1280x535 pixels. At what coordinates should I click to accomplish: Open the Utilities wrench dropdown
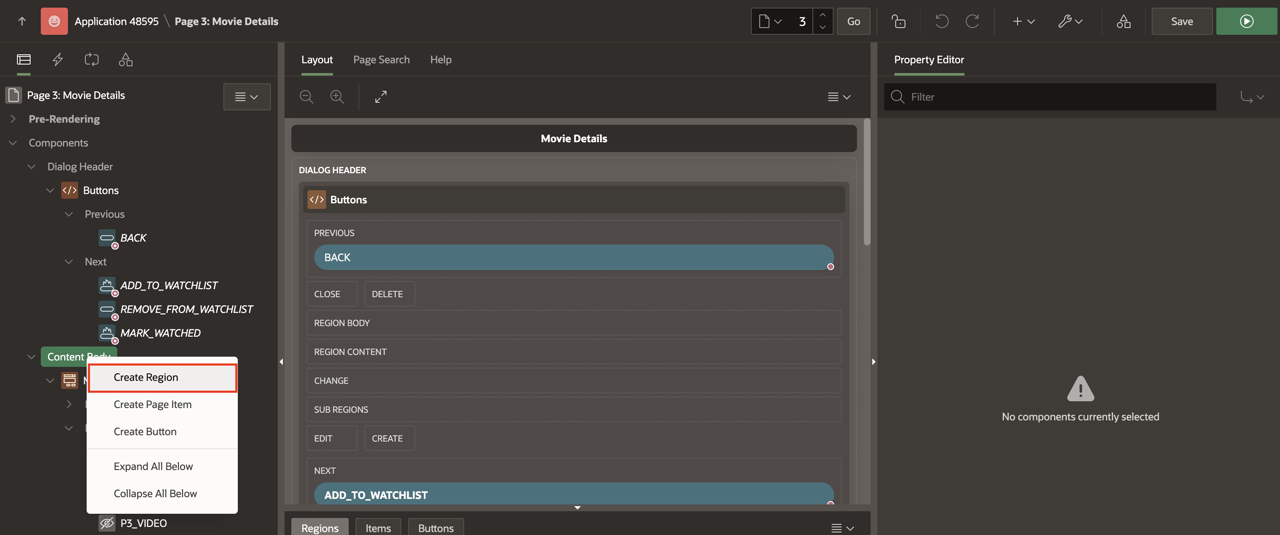point(1070,21)
